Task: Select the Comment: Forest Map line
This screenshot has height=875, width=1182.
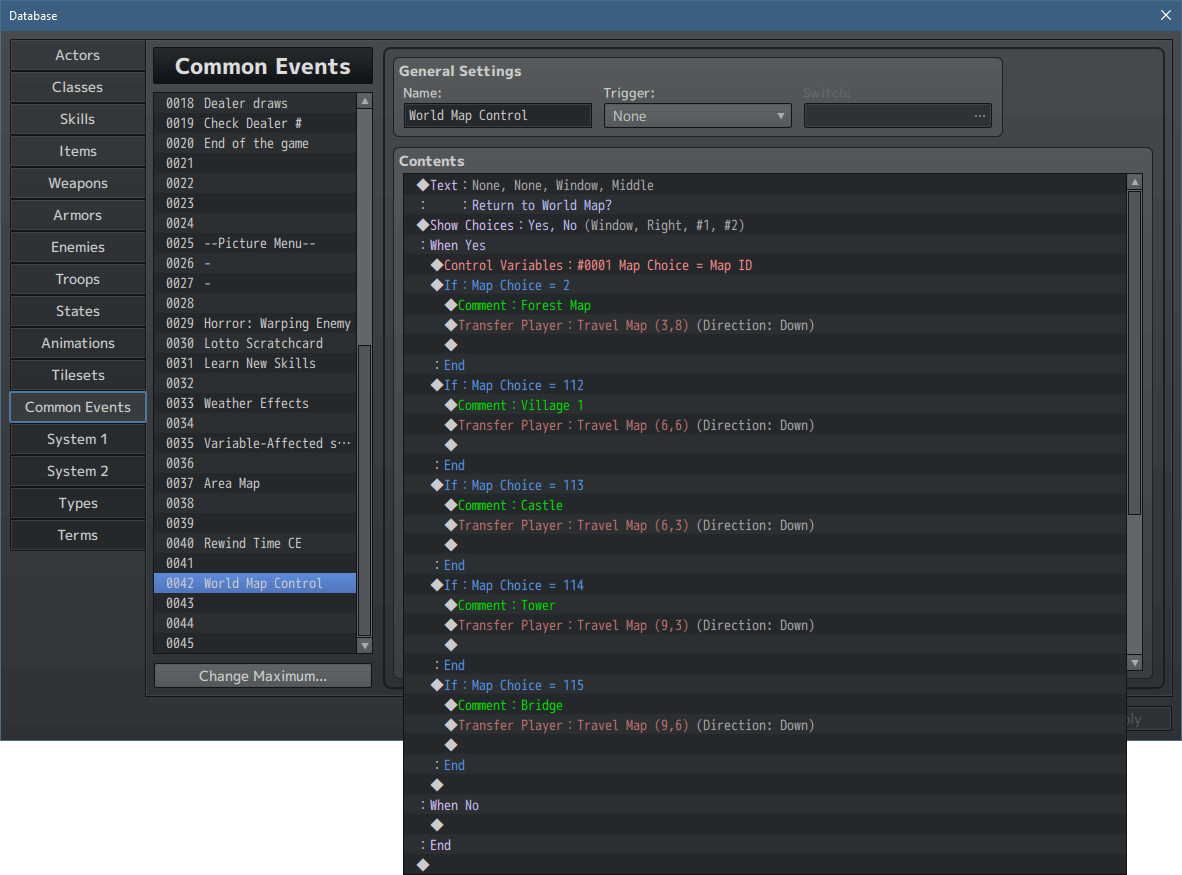Action: tap(524, 305)
